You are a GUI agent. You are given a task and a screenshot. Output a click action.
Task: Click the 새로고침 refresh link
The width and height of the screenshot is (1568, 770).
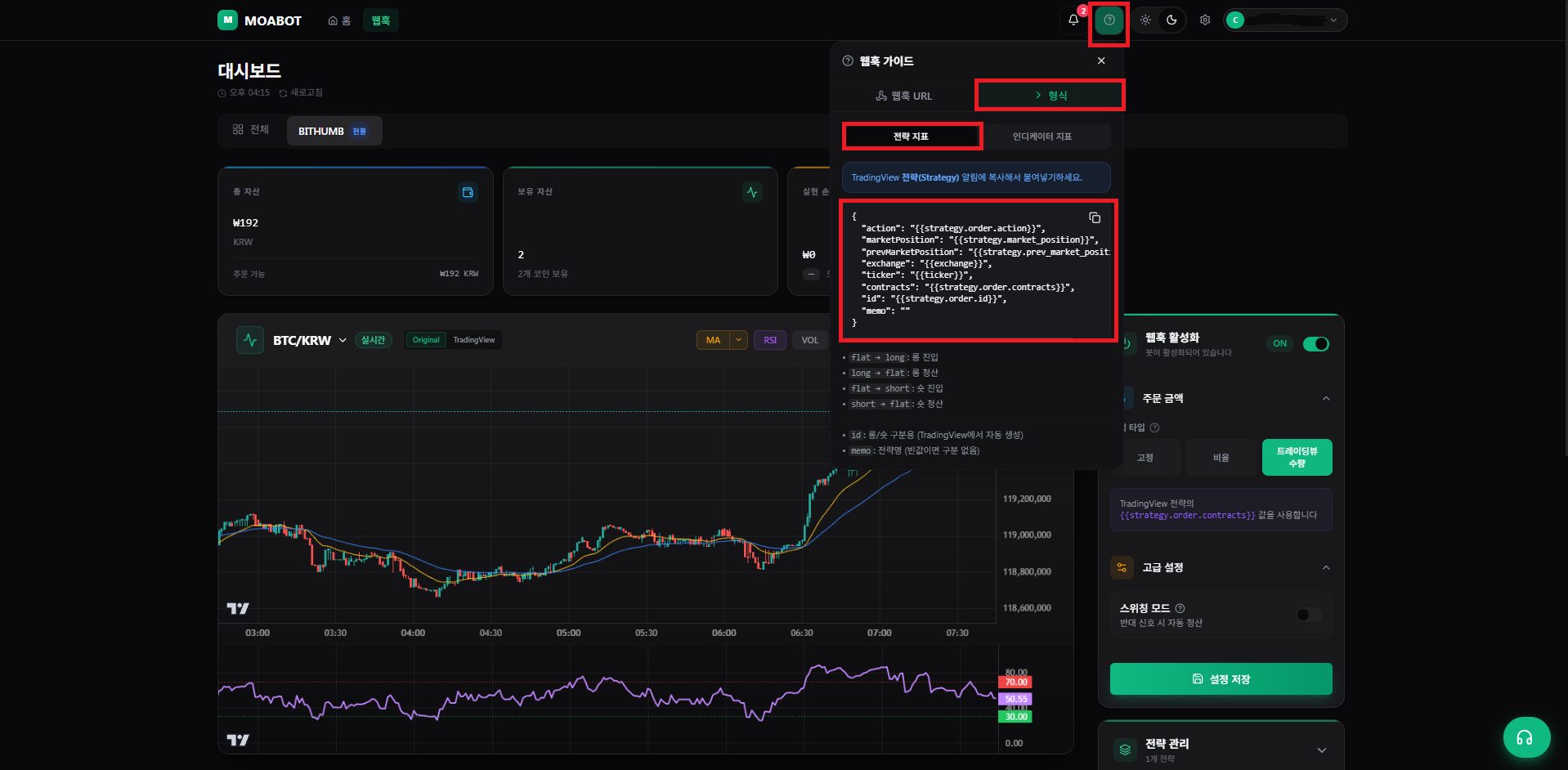(301, 92)
